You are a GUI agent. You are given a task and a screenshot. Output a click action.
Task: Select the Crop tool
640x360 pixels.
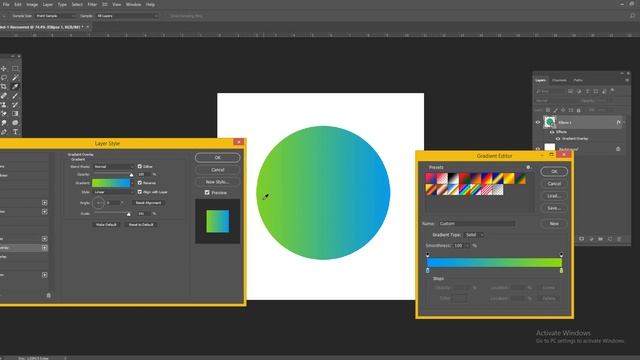click(4, 87)
